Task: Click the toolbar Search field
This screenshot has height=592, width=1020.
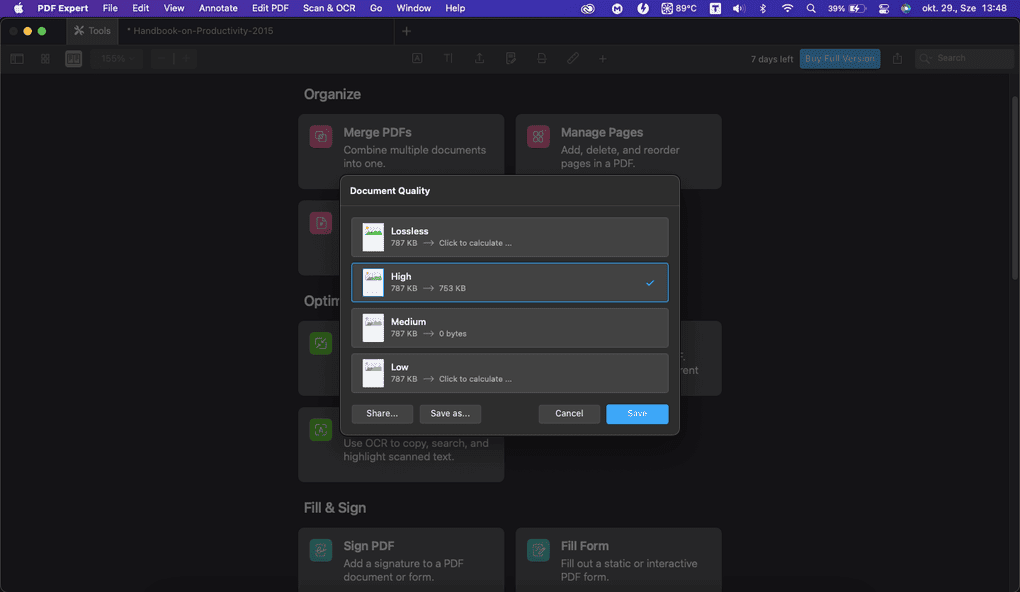Action: 965,59
